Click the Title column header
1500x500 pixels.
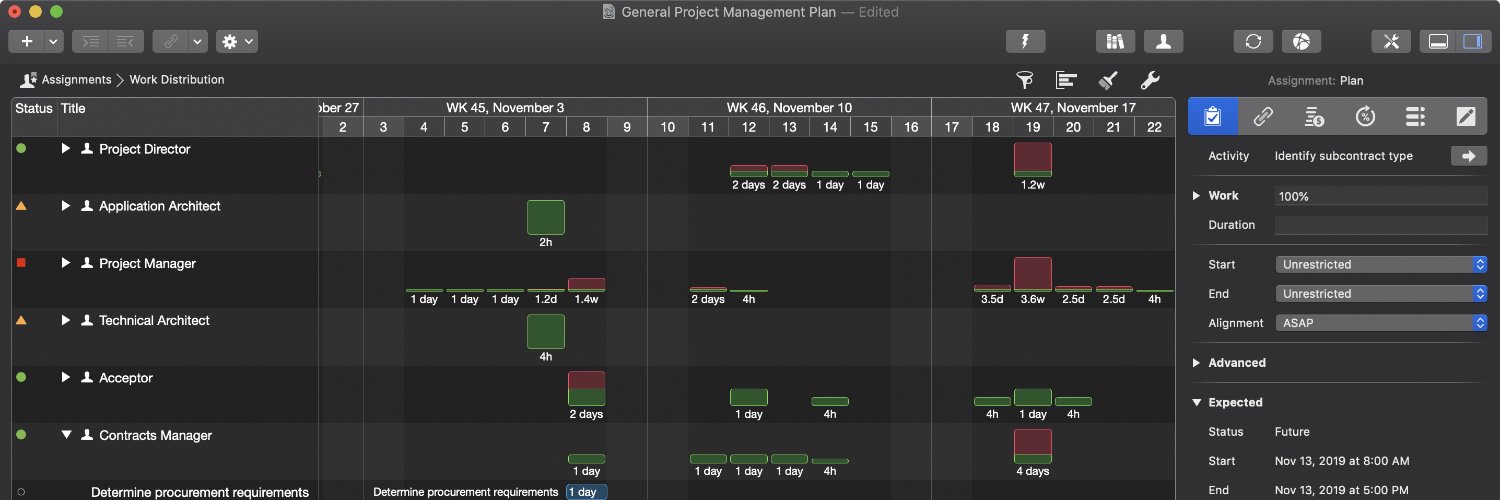point(73,108)
